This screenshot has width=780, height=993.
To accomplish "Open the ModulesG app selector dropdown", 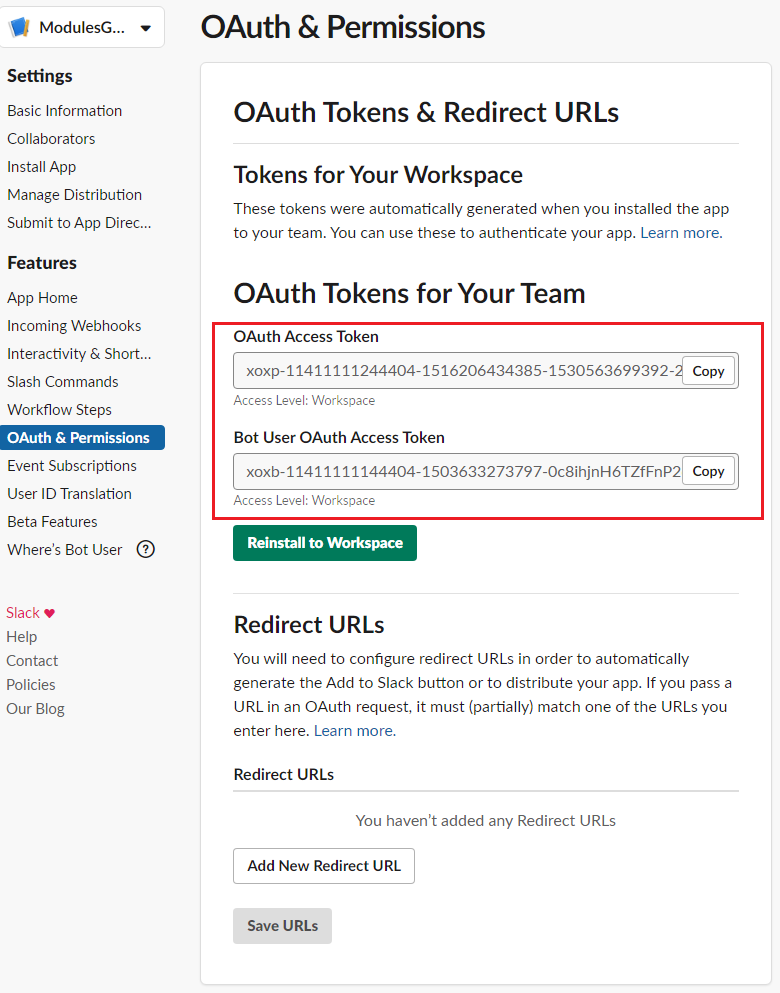I will [82, 27].
